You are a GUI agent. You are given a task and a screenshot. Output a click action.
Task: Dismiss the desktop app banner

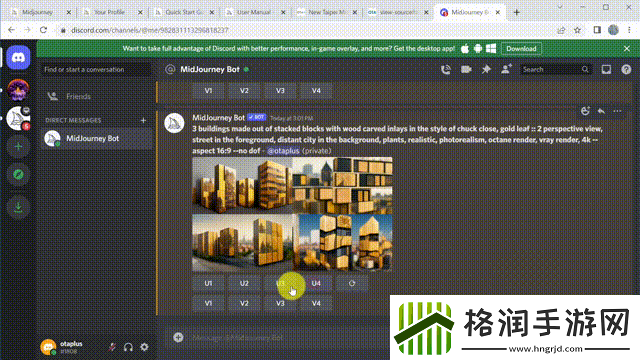point(627,49)
